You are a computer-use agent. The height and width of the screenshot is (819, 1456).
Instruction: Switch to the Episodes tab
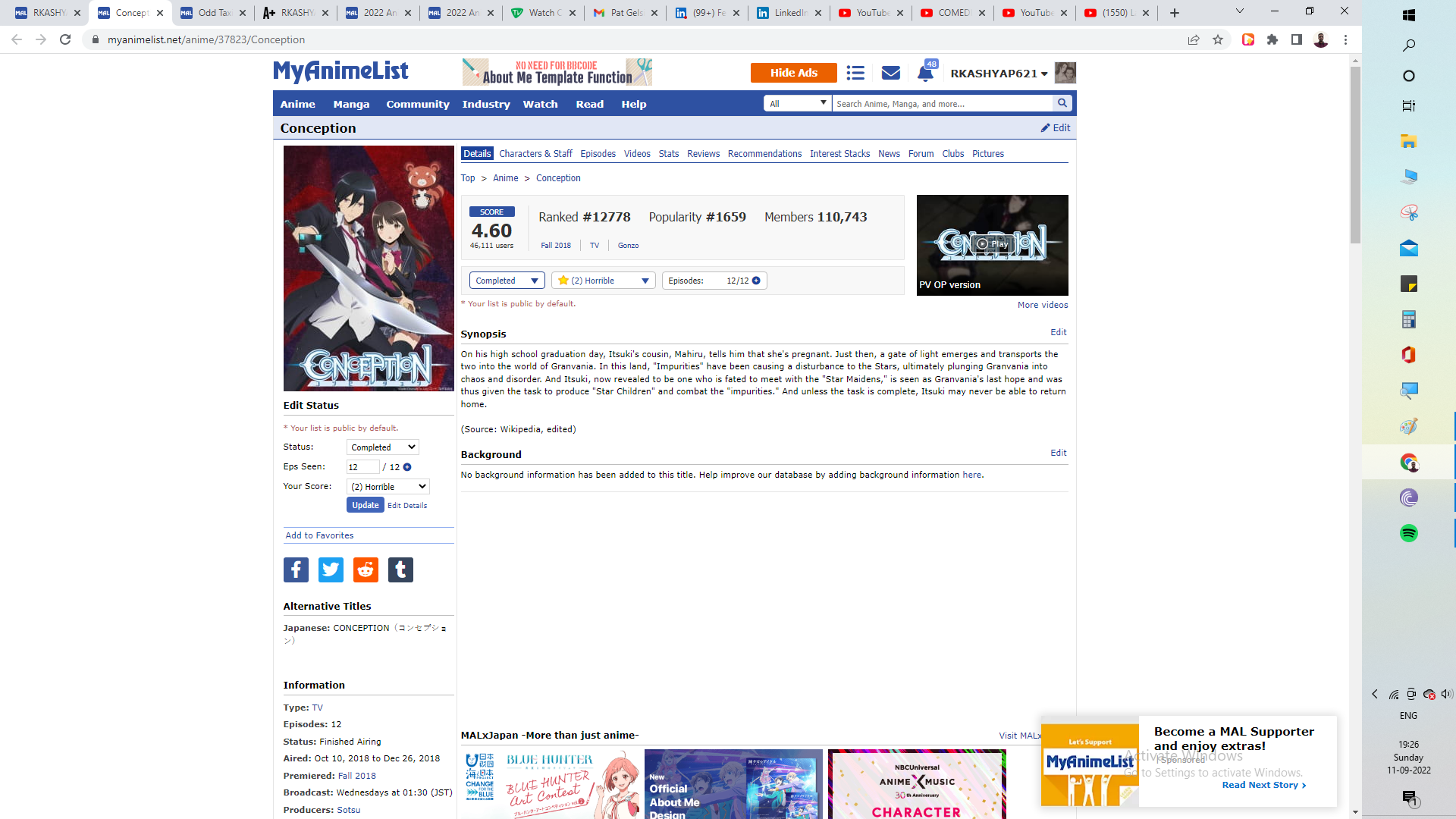(x=598, y=153)
